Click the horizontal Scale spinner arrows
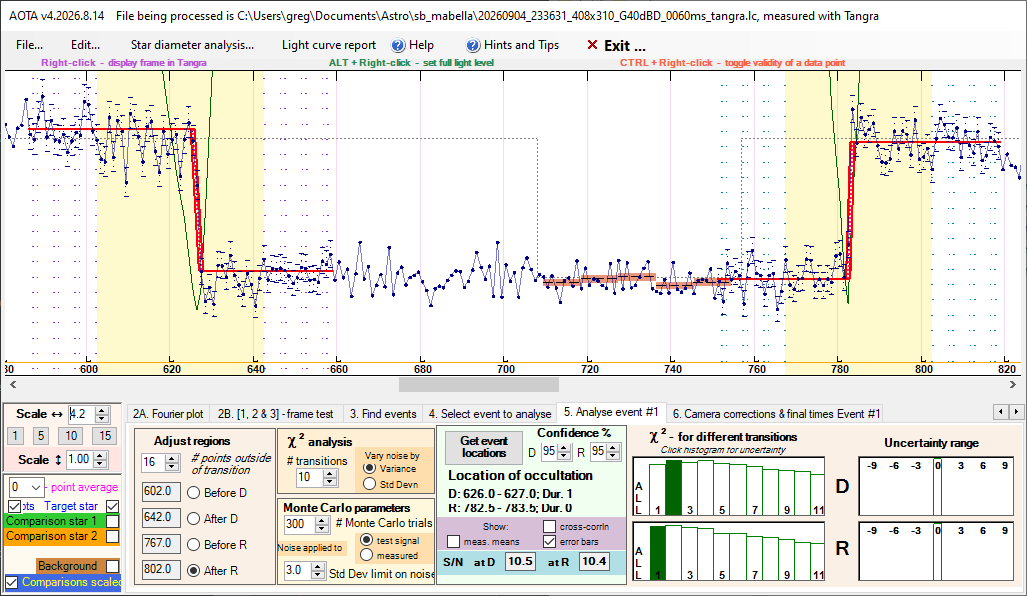 click(102, 414)
